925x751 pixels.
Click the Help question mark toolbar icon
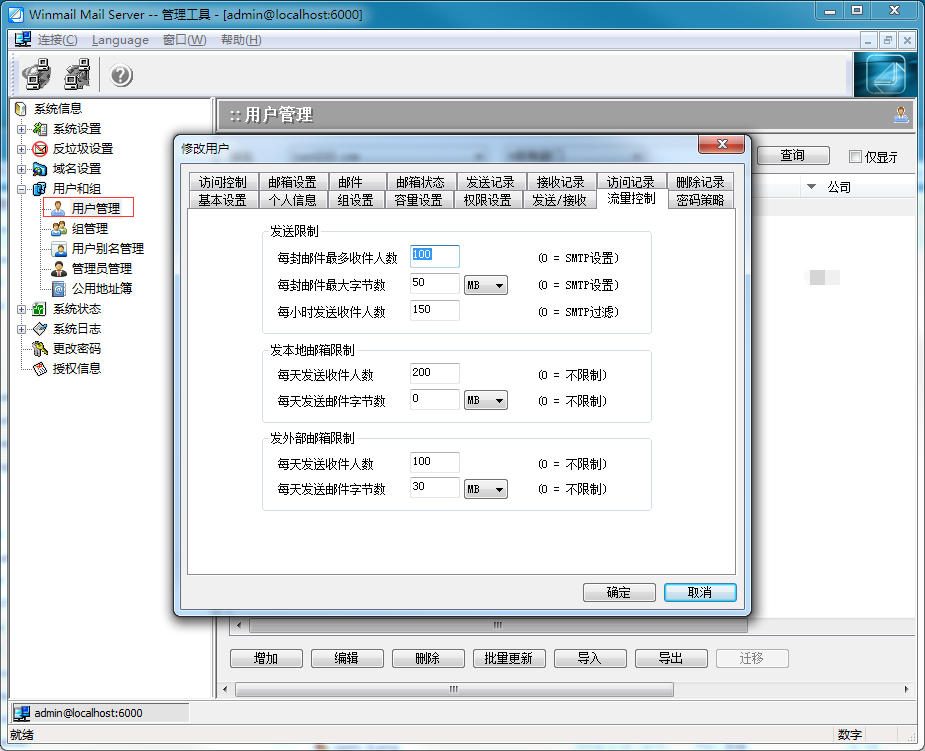coord(120,75)
